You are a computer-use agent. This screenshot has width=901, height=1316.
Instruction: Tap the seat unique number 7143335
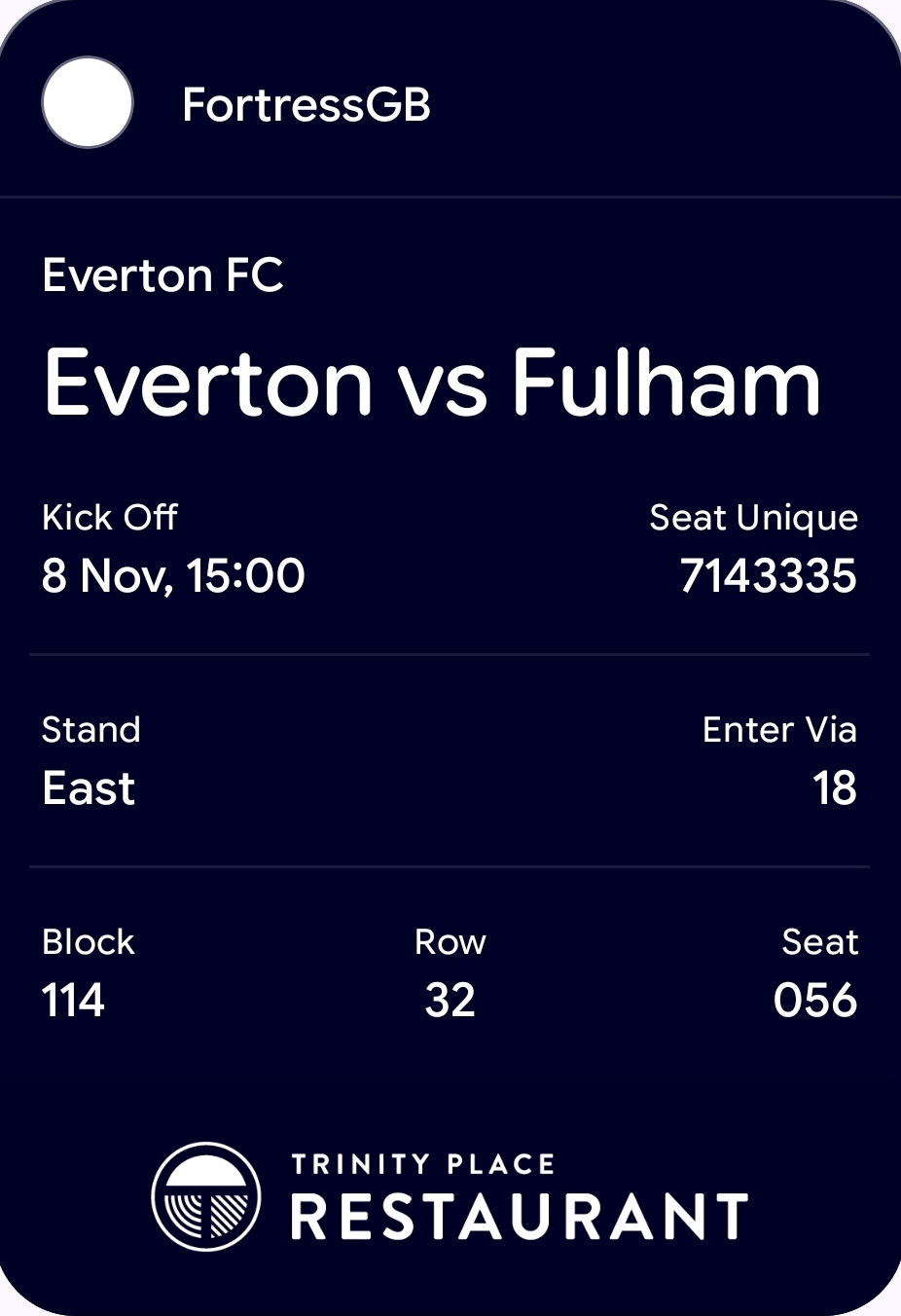click(768, 575)
